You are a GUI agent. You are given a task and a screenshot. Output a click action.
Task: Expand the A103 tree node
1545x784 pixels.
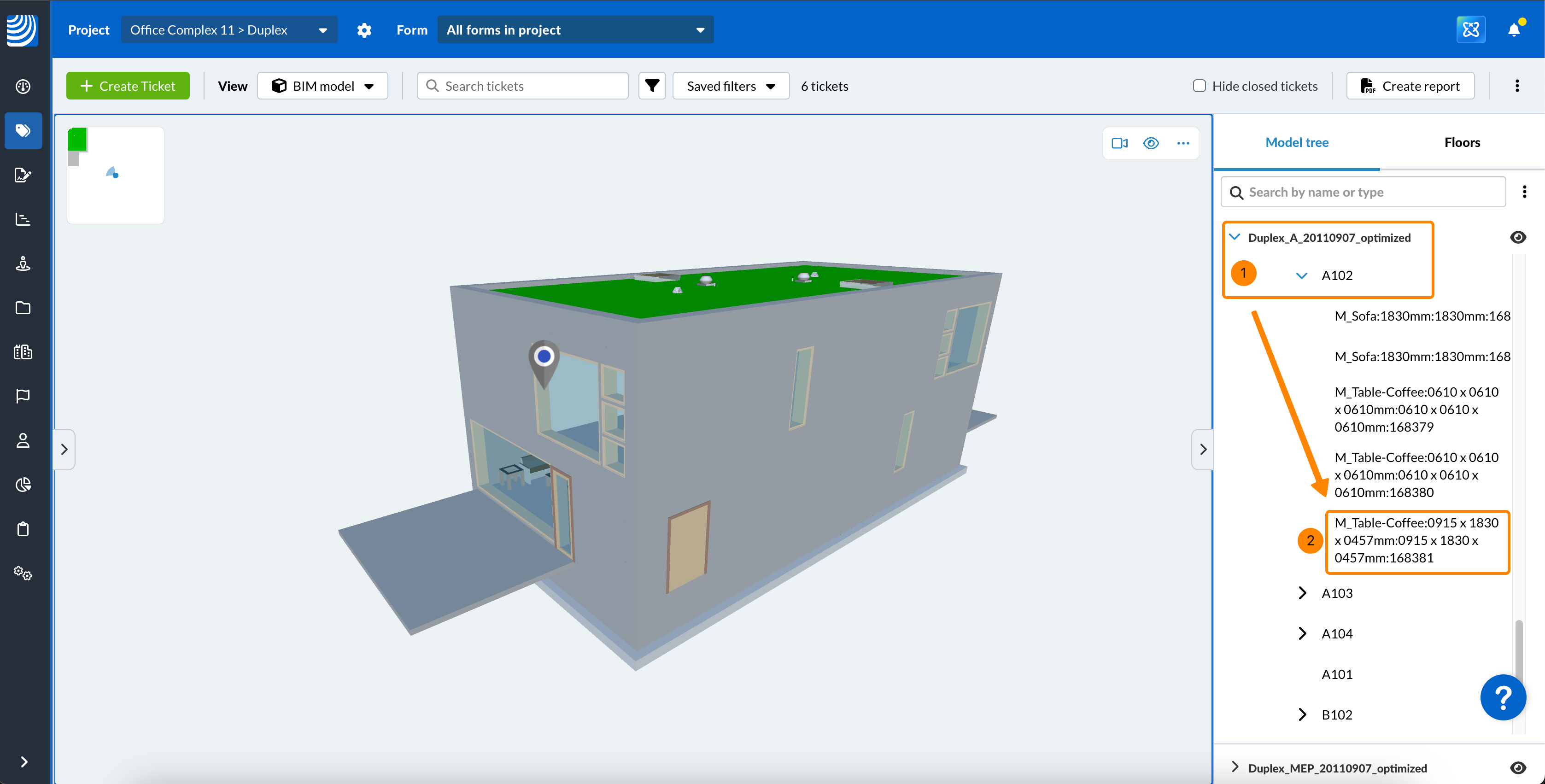tap(1302, 593)
